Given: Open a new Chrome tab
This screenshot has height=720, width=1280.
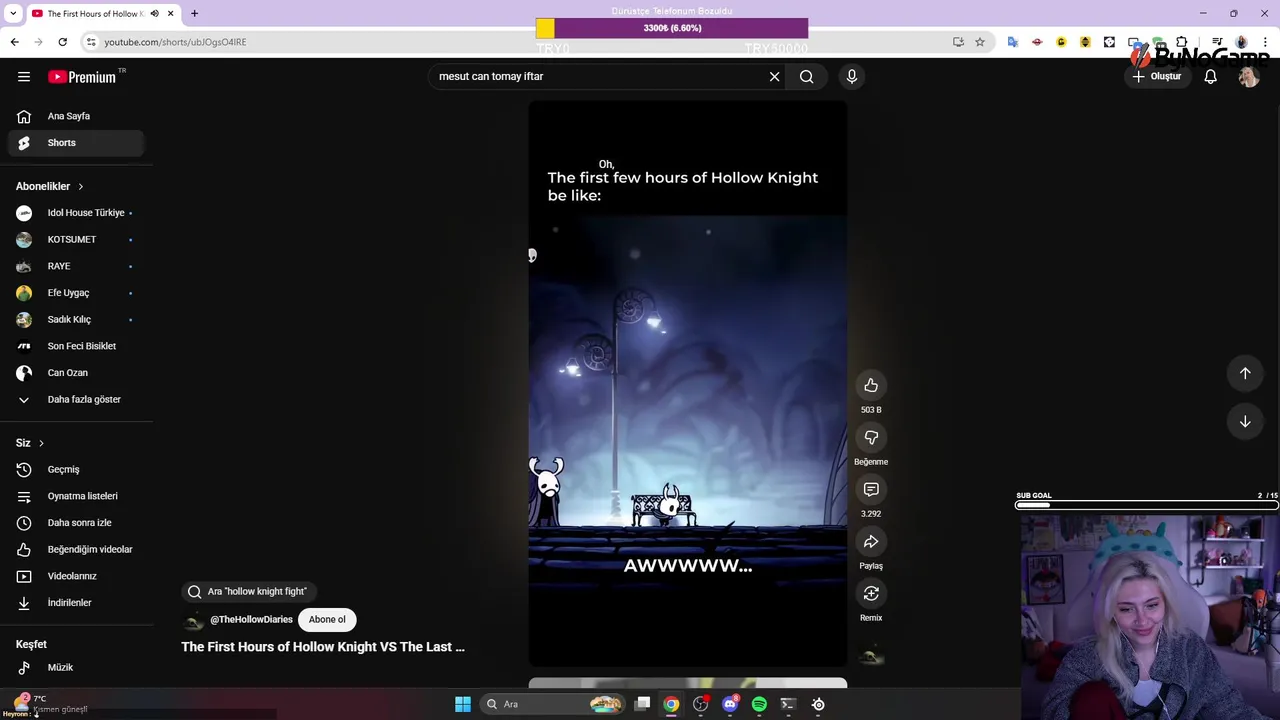Looking at the screenshot, I should [x=194, y=14].
